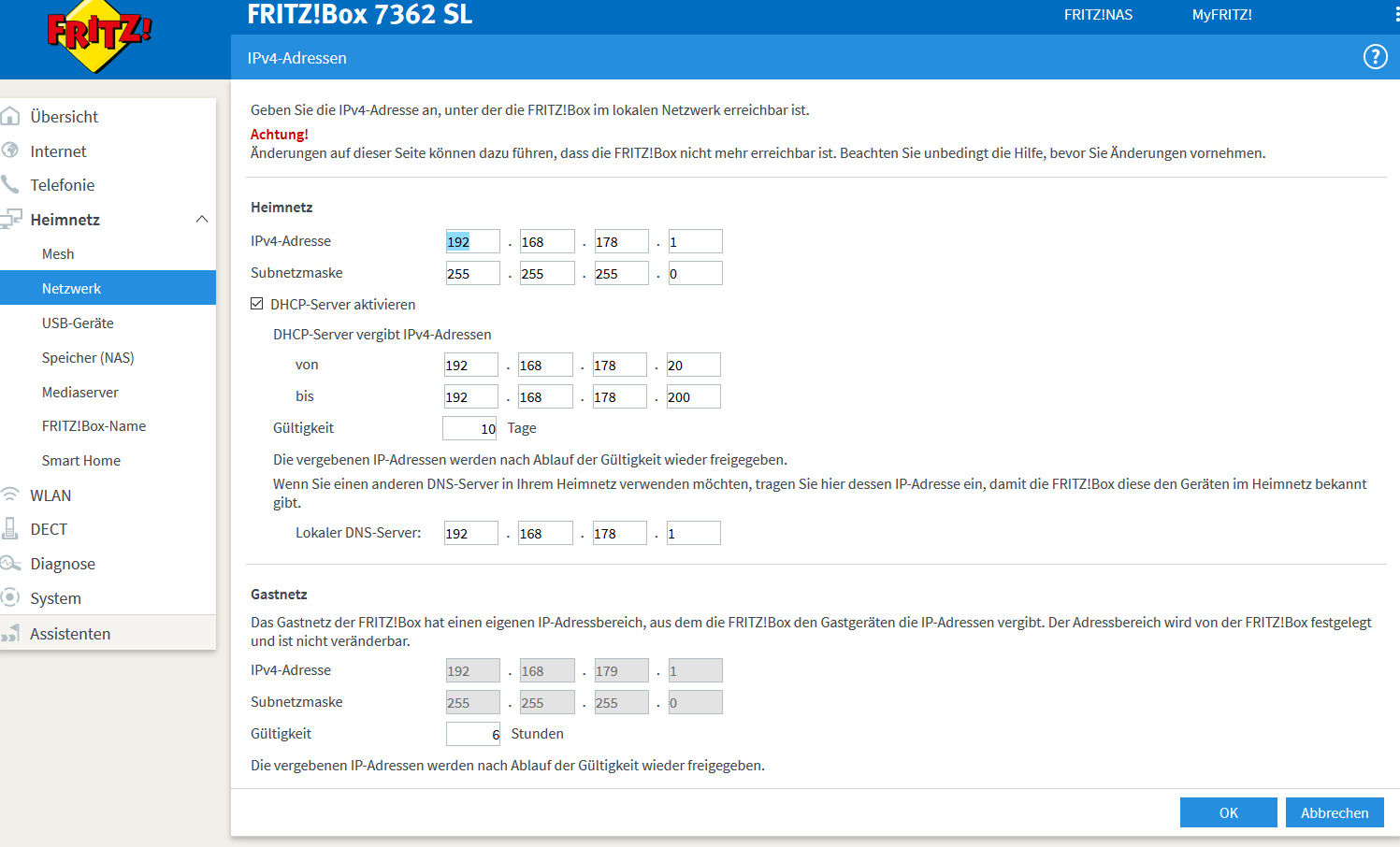Click the Übersicht home icon
This screenshot has height=847, width=1400.
(10, 116)
